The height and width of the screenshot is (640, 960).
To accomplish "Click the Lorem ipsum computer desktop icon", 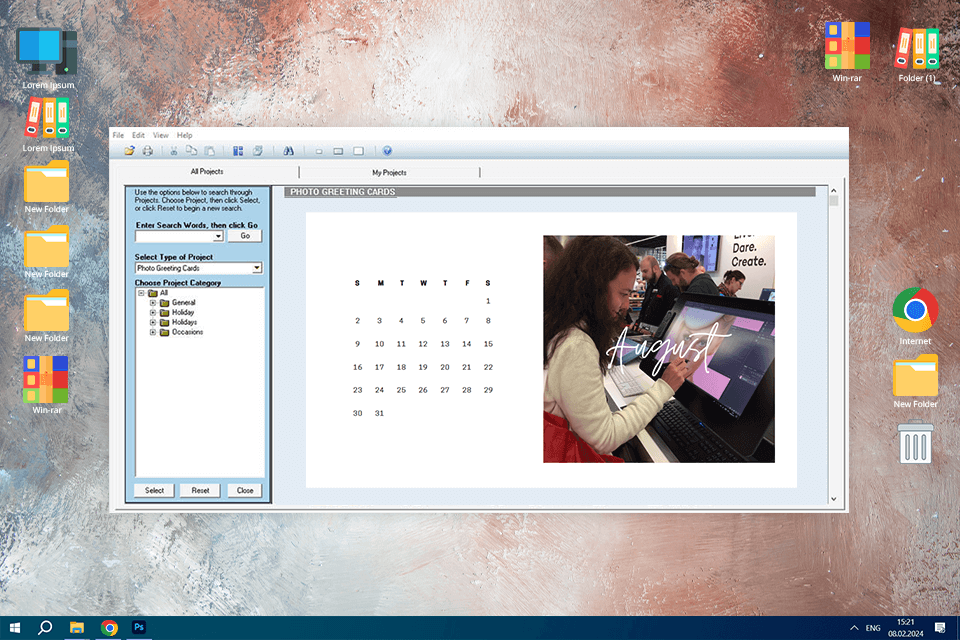I will (48, 59).
